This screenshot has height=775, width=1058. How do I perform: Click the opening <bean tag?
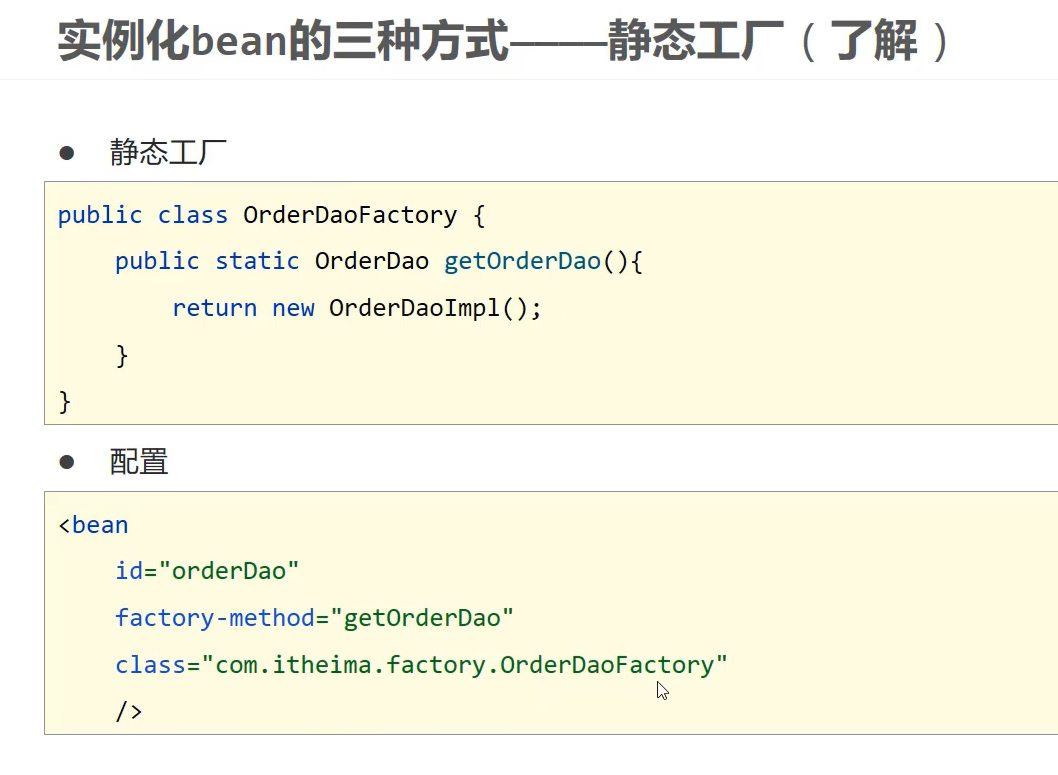click(94, 525)
